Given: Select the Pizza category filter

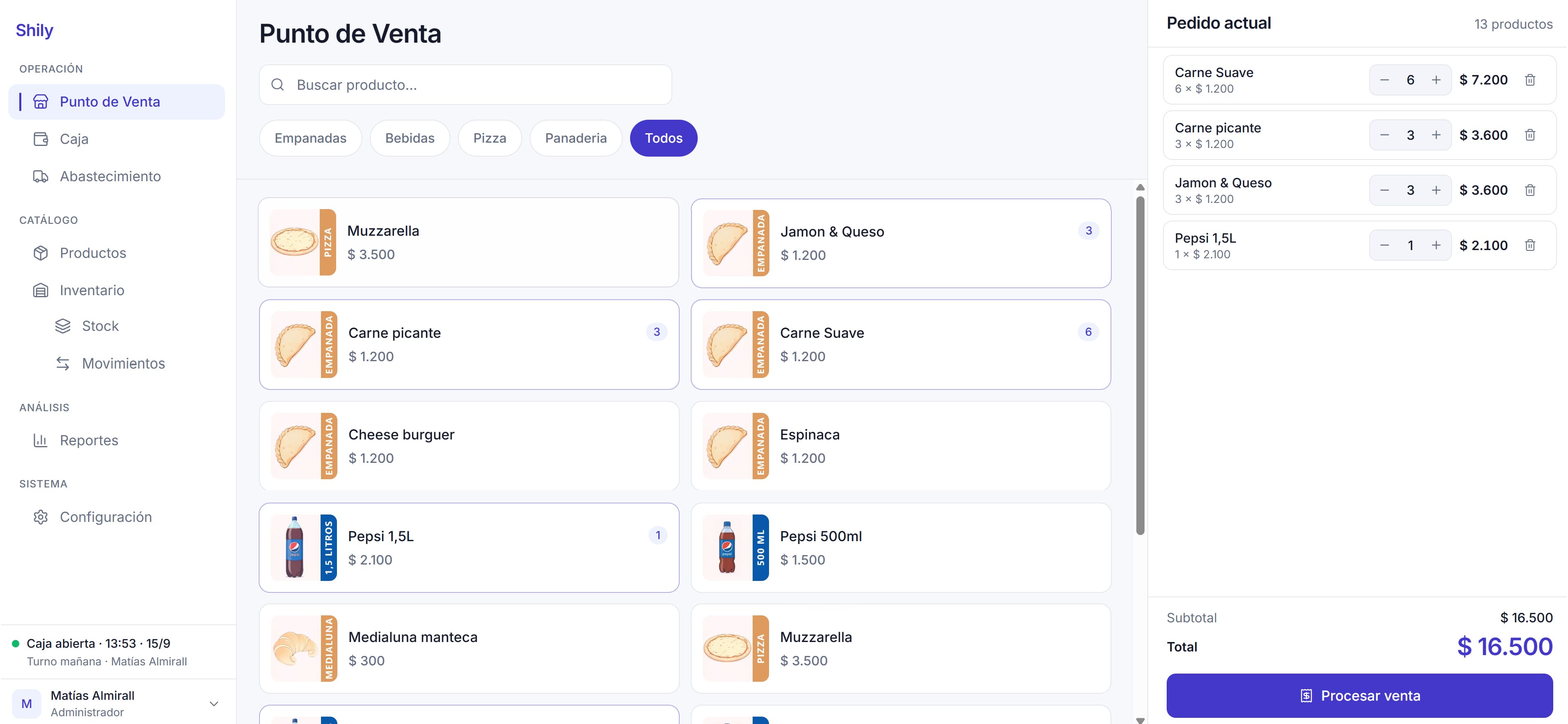Looking at the screenshot, I should [x=489, y=138].
